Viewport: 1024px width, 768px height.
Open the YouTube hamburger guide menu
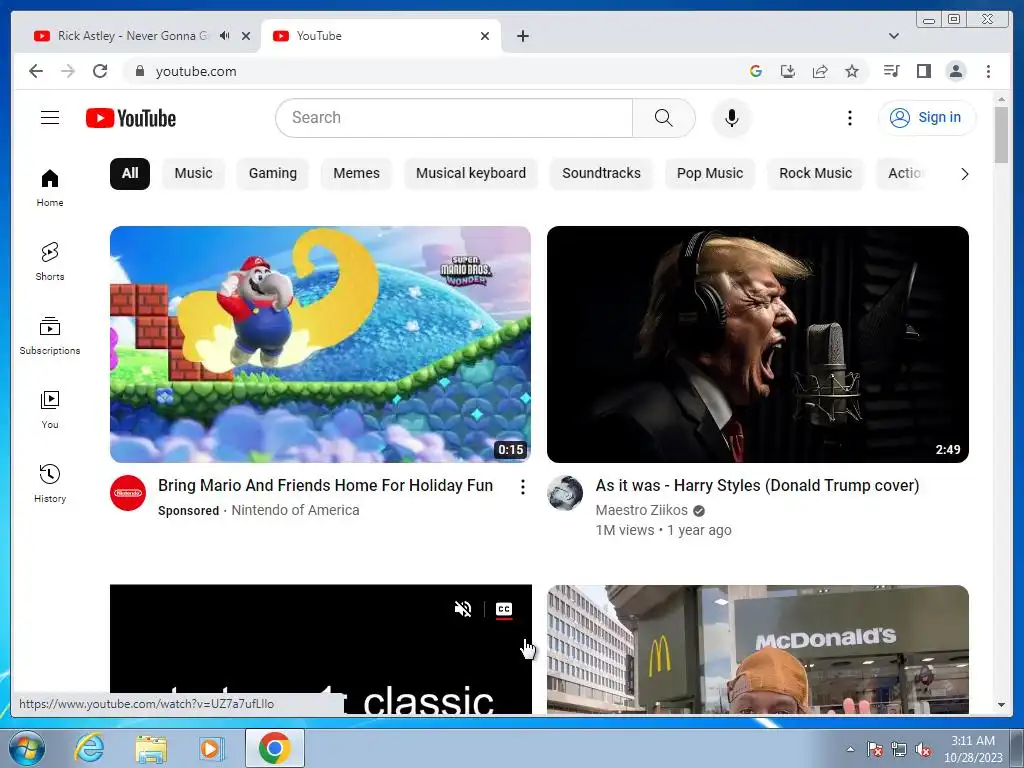(x=50, y=118)
